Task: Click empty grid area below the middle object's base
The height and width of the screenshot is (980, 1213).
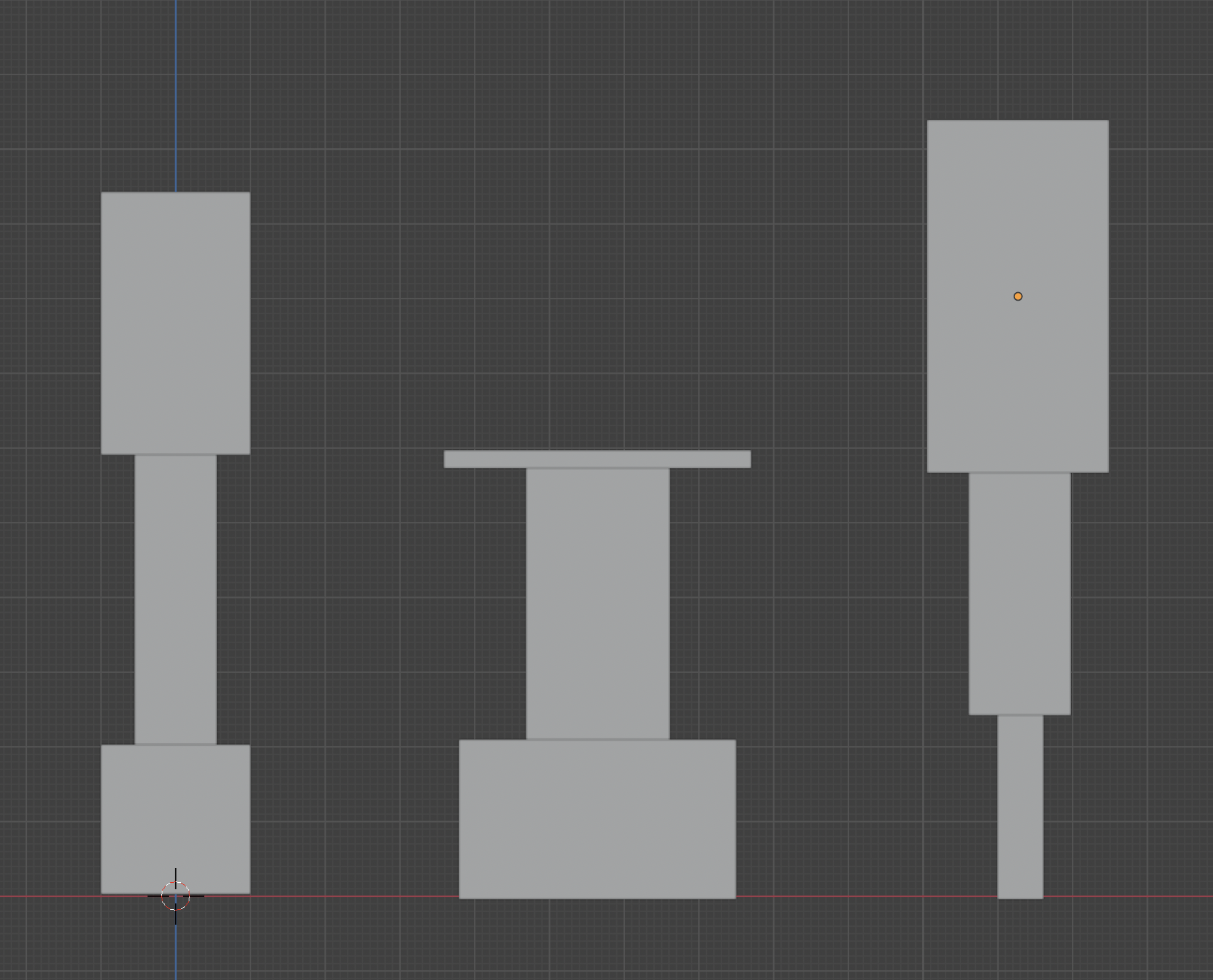Action: point(597,943)
